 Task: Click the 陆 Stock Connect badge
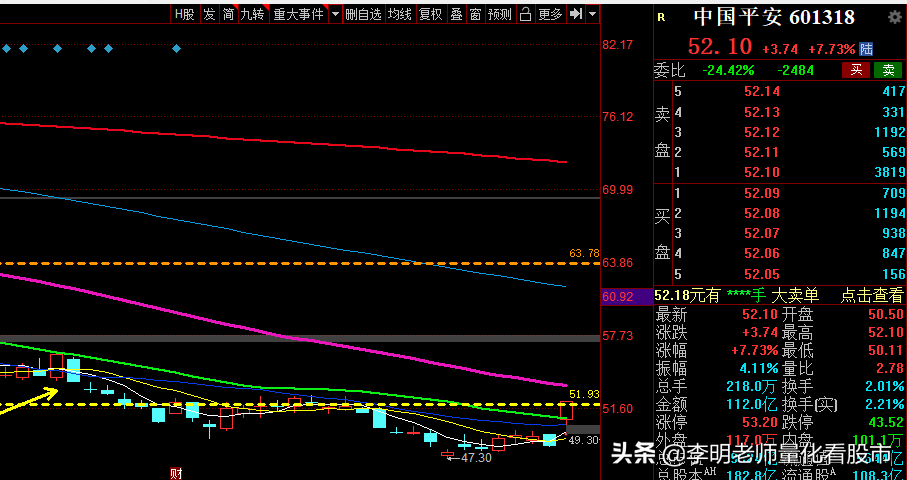(x=867, y=49)
